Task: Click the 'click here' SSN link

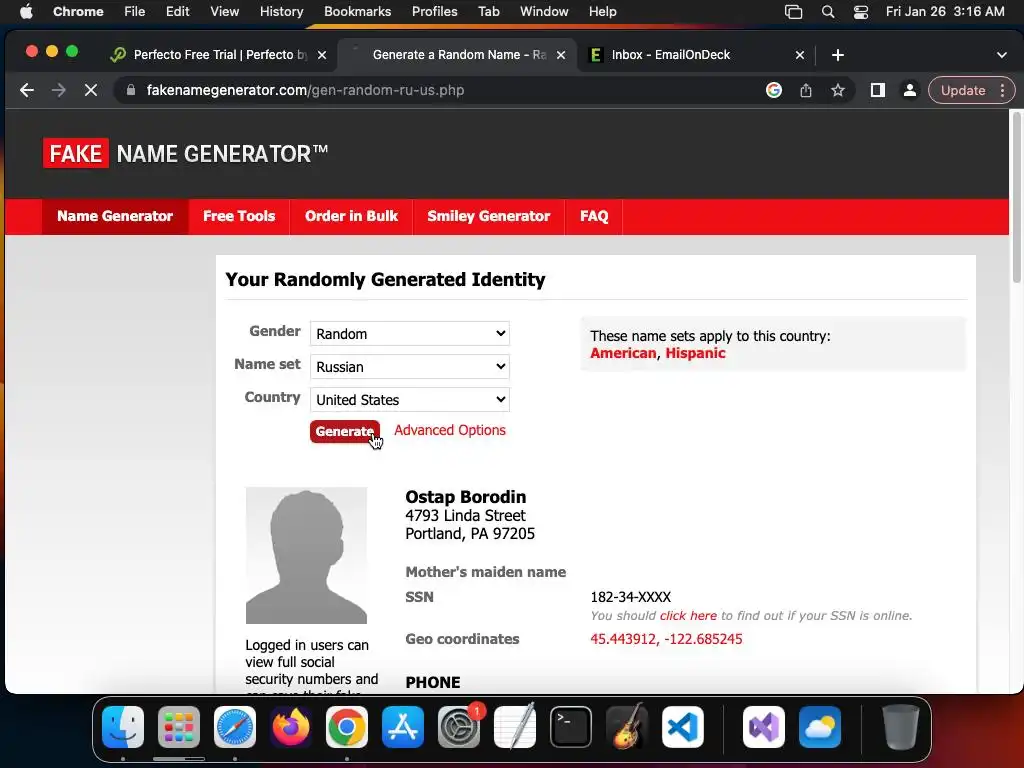Action: click(x=688, y=615)
